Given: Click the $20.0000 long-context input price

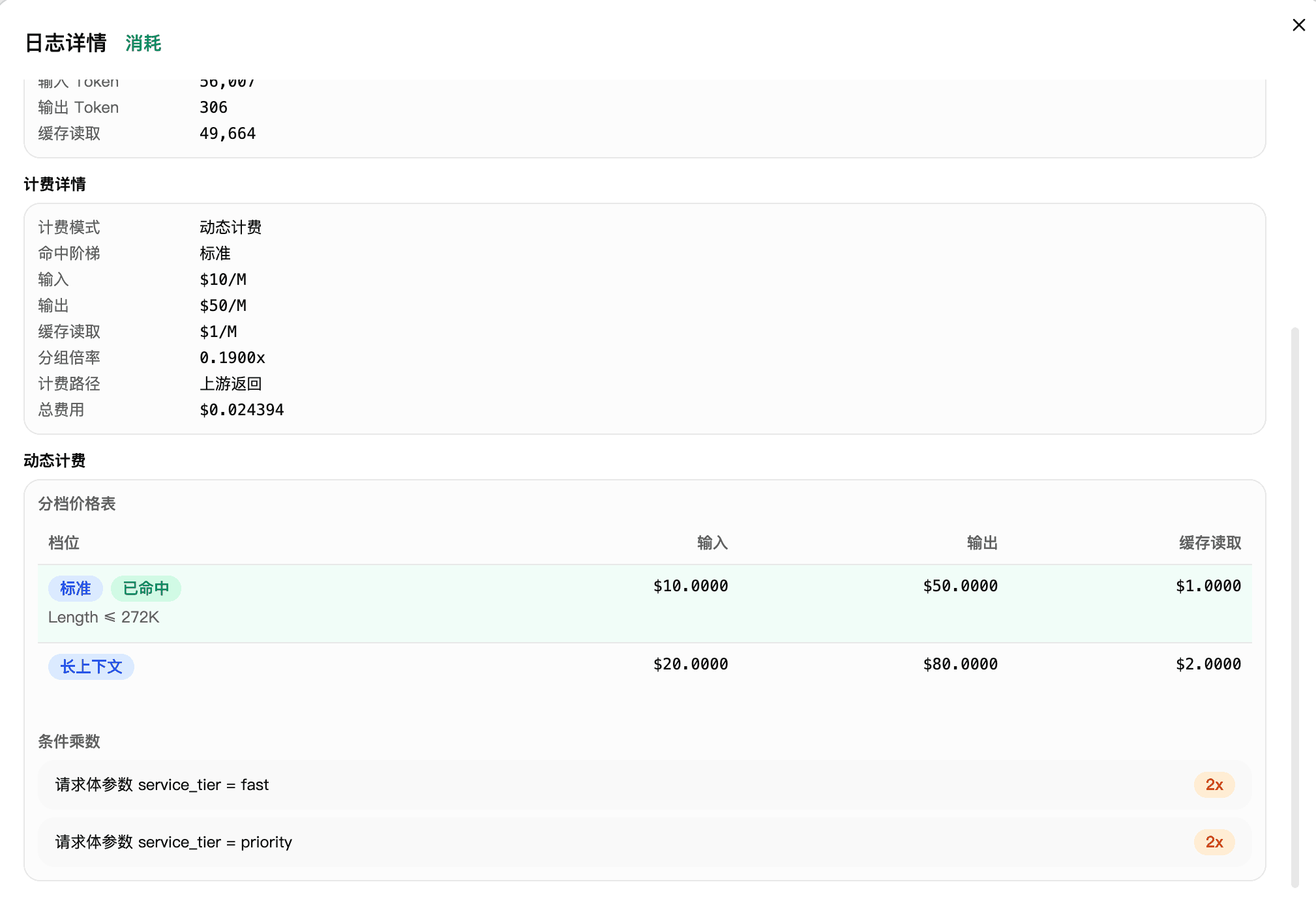Looking at the screenshot, I should [691, 664].
